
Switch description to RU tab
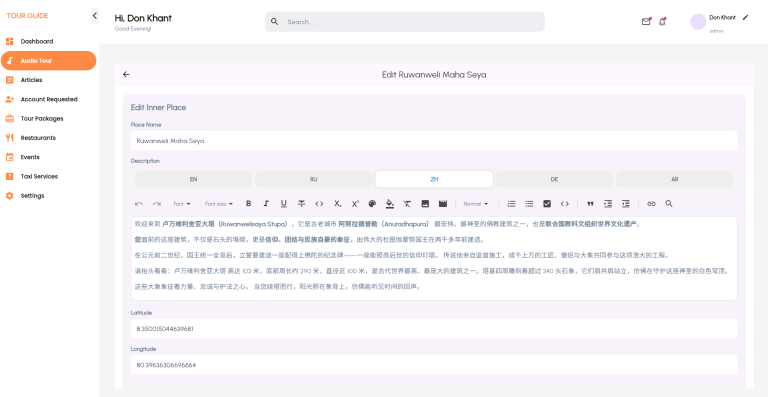click(x=313, y=179)
